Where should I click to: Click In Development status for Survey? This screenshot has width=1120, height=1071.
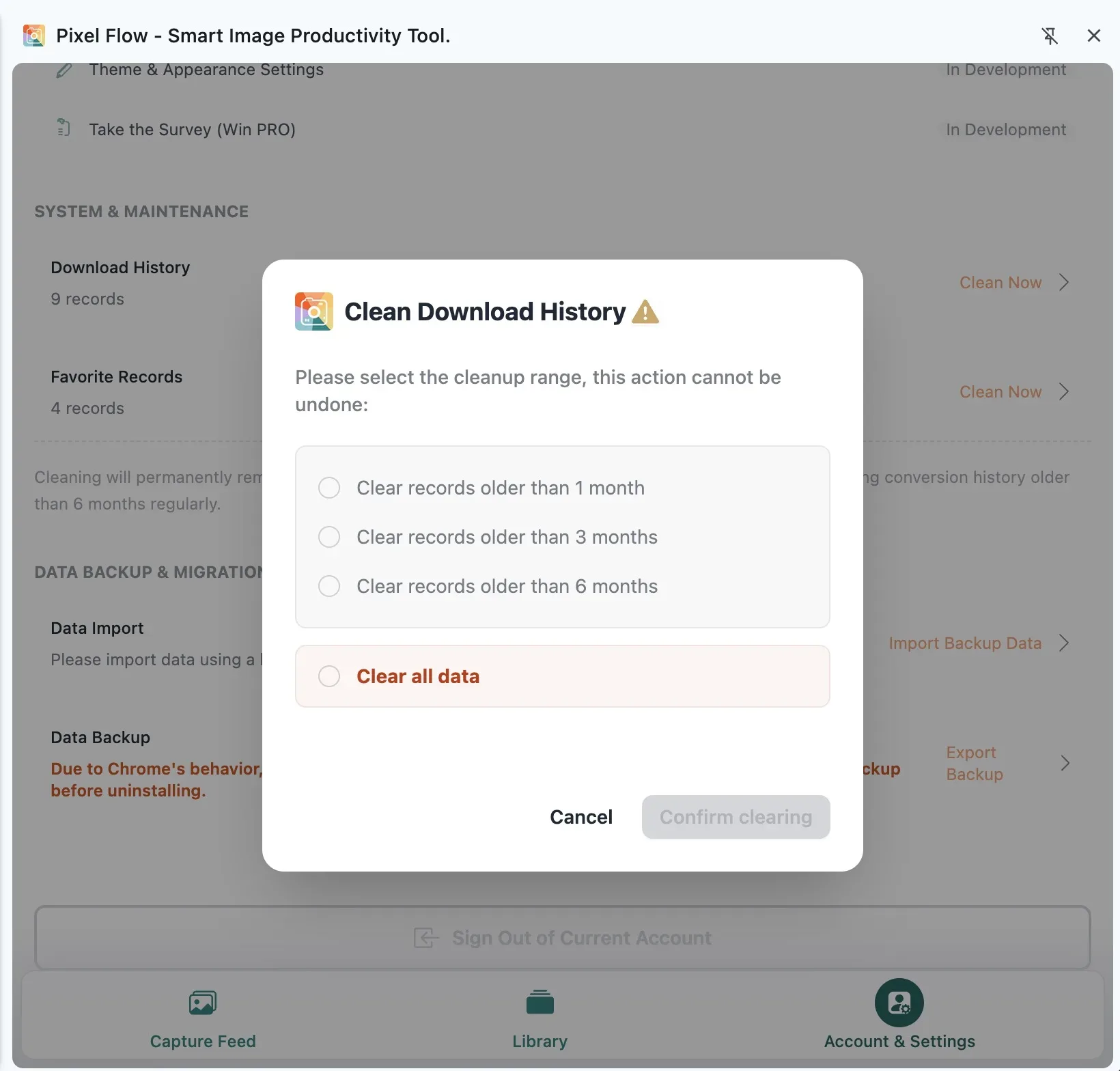[x=1006, y=130]
